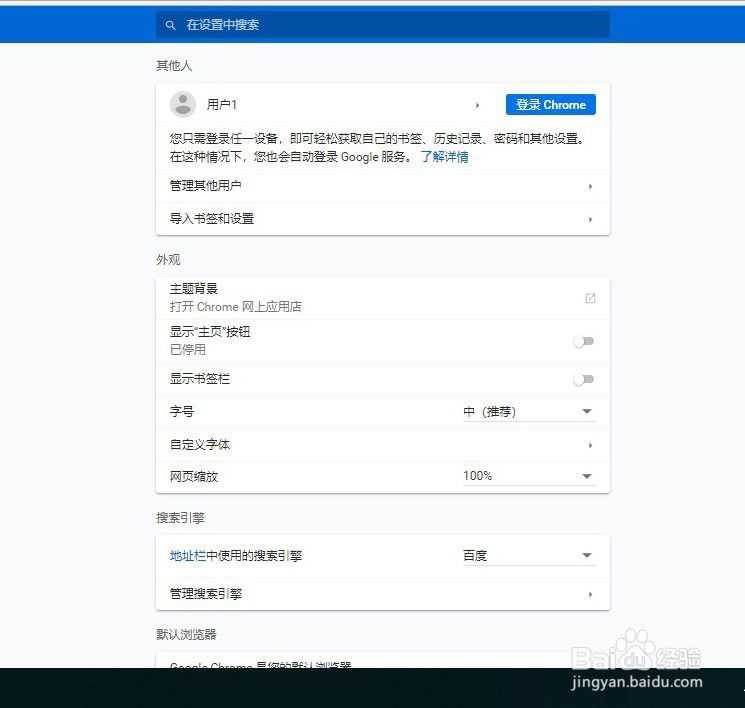The height and width of the screenshot is (708, 745).
Task: Open the search engine 百度 dropdown
Action: tap(529, 555)
